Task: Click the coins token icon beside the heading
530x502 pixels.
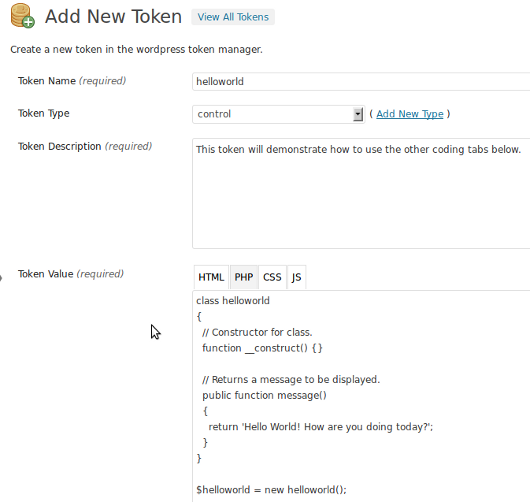Action: point(23,16)
